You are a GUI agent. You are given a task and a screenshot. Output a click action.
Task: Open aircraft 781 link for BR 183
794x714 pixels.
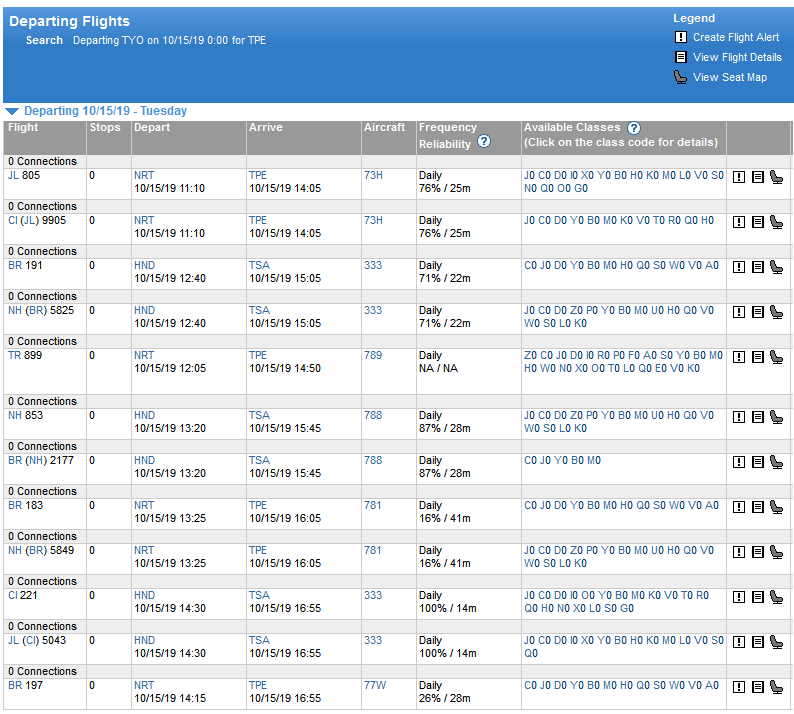click(372, 506)
